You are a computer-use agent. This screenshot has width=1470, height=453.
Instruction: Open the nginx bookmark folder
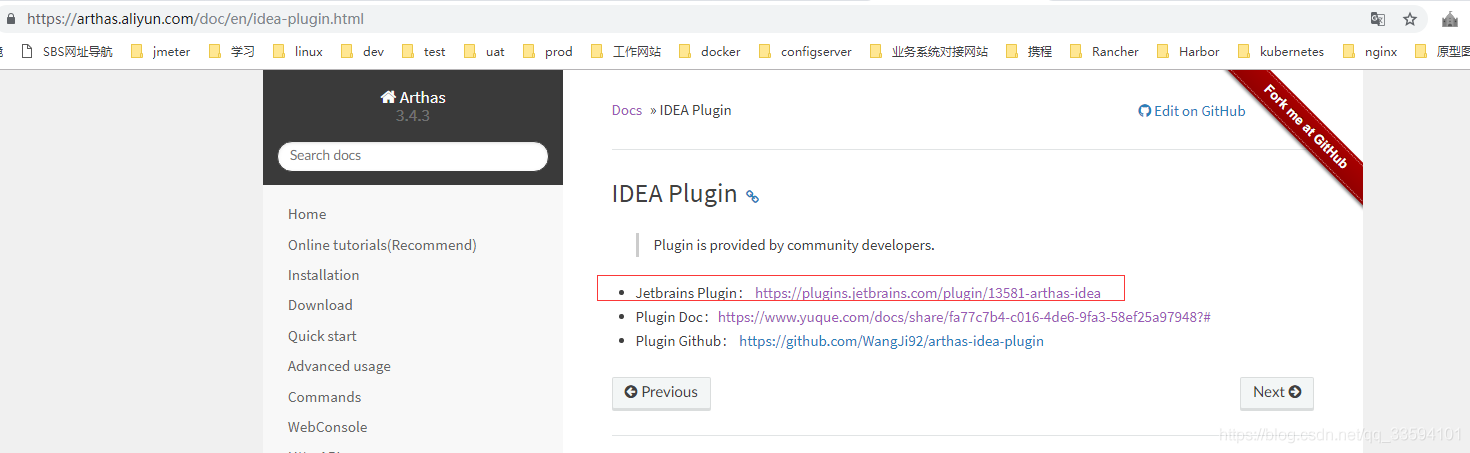[x=1370, y=51]
